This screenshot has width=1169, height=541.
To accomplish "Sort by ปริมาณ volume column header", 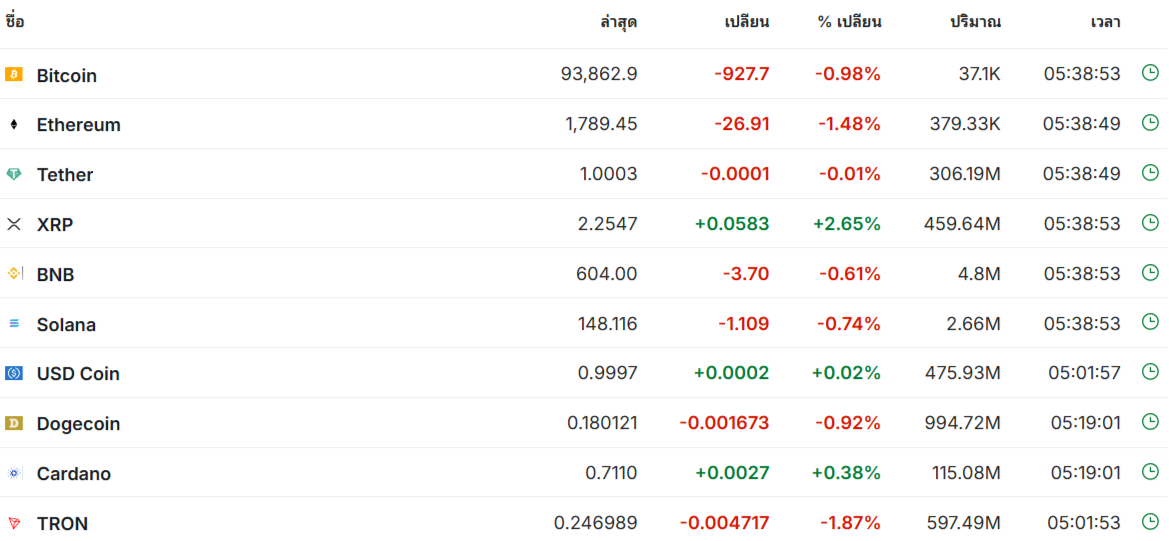I will pyautogui.click(x=975, y=22).
